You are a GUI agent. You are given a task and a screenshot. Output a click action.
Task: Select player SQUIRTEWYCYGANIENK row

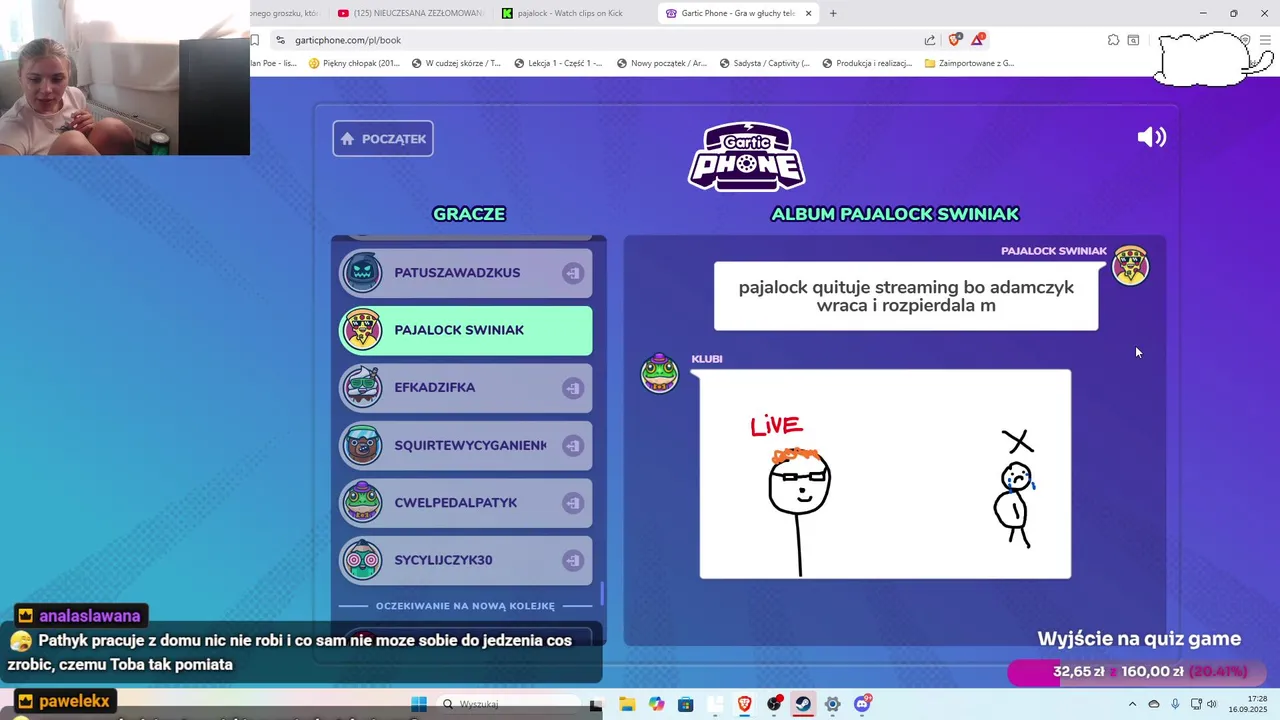click(x=466, y=445)
